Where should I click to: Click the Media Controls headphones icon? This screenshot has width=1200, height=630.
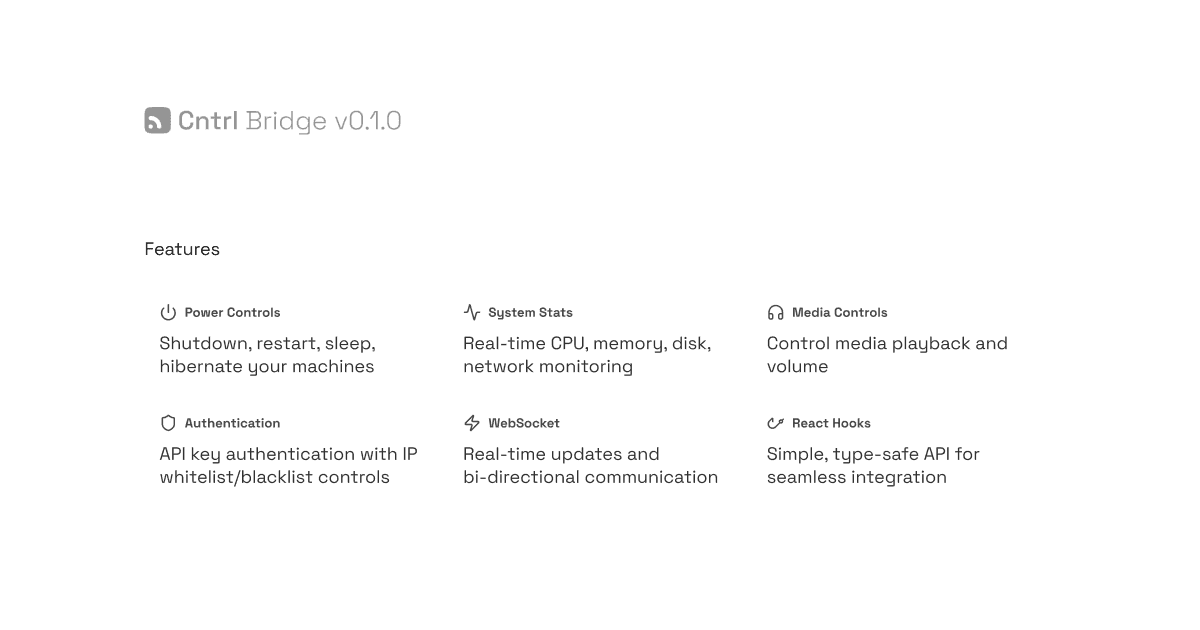point(776,313)
